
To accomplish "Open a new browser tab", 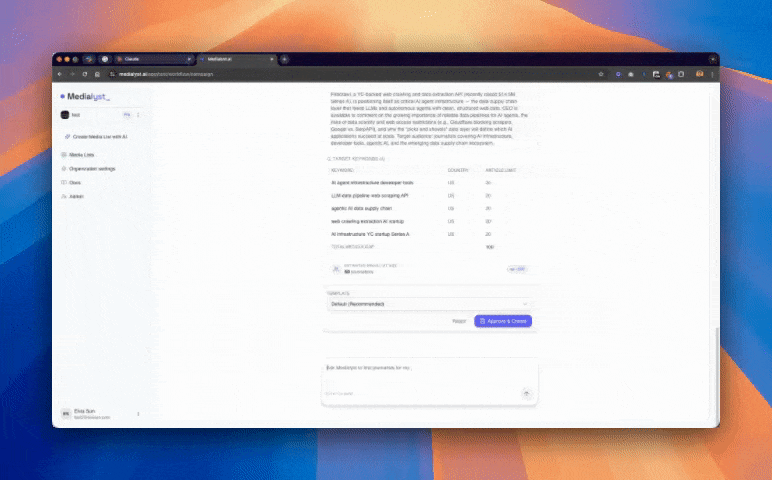I will point(285,59).
